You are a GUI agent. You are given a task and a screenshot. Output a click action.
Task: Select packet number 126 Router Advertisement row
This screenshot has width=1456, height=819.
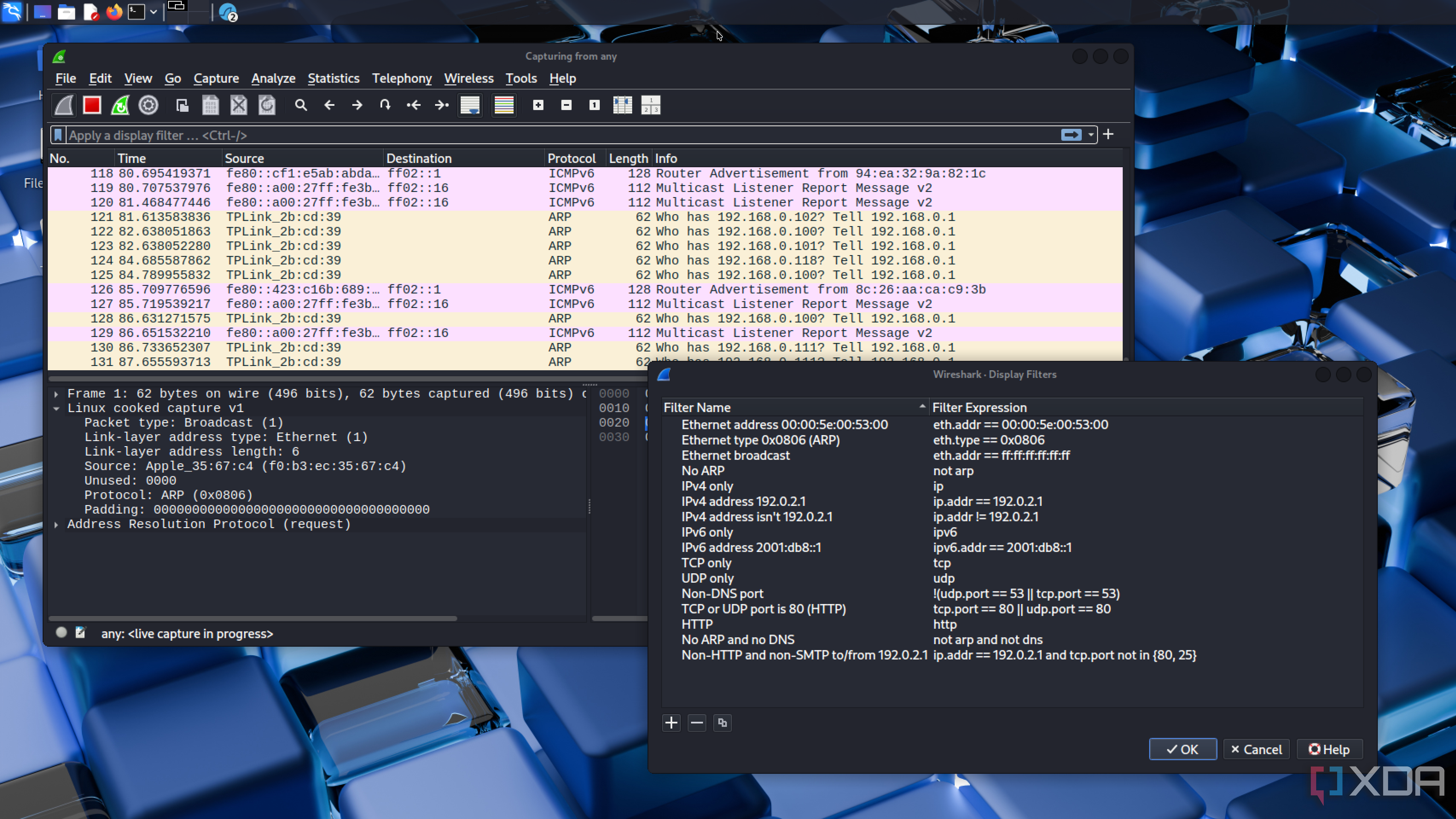click(585, 290)
